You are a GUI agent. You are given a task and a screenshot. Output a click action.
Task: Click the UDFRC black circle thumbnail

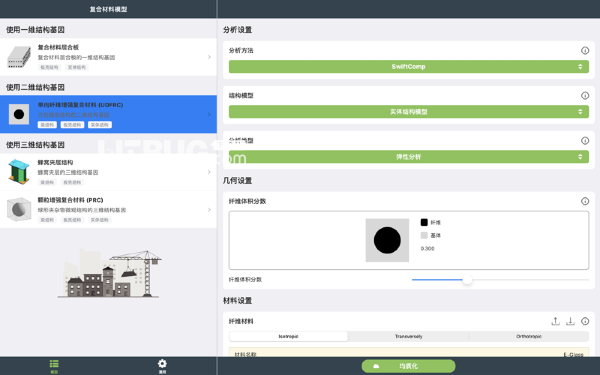click(19, 114)
